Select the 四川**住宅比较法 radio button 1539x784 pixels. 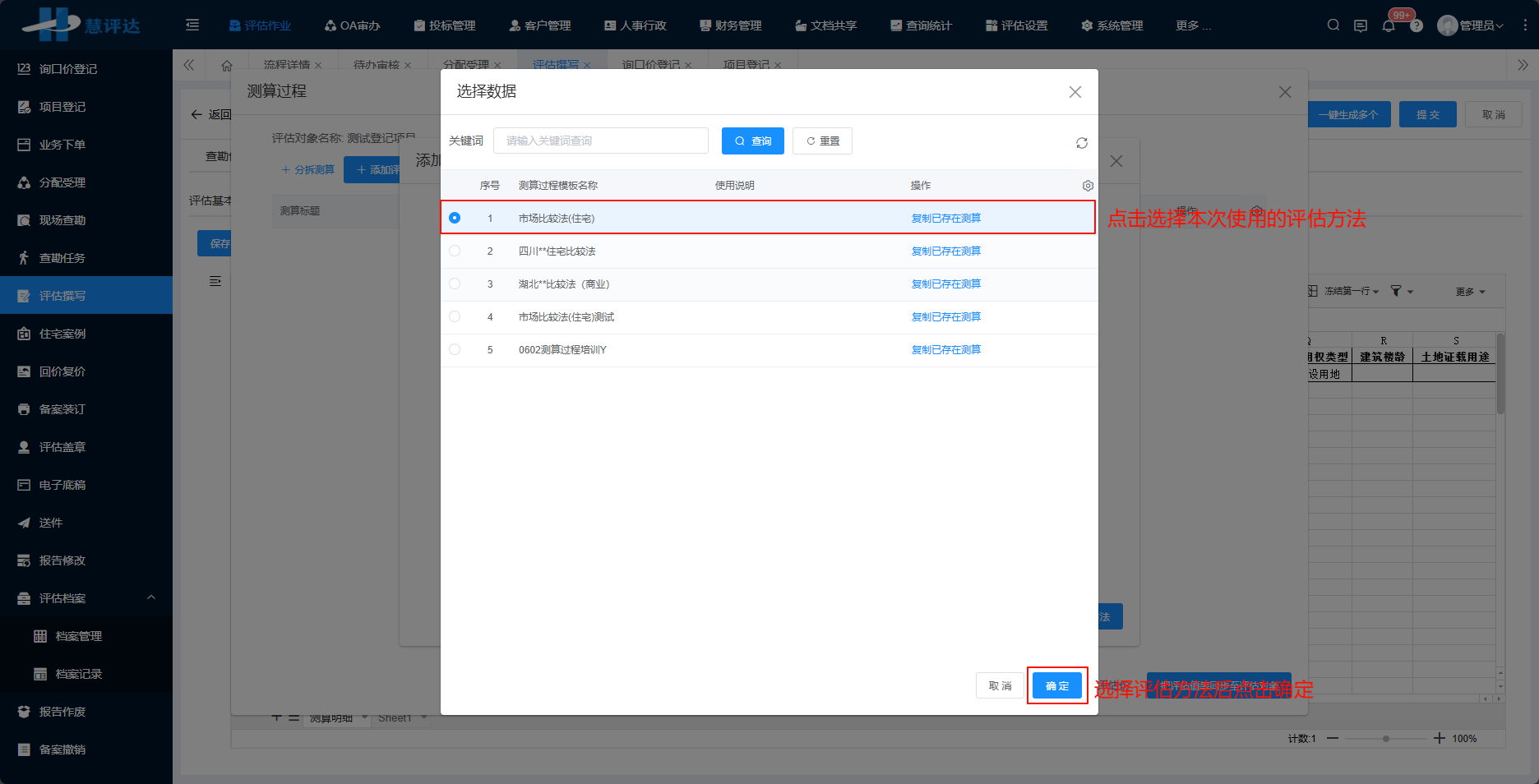[455, 251]
